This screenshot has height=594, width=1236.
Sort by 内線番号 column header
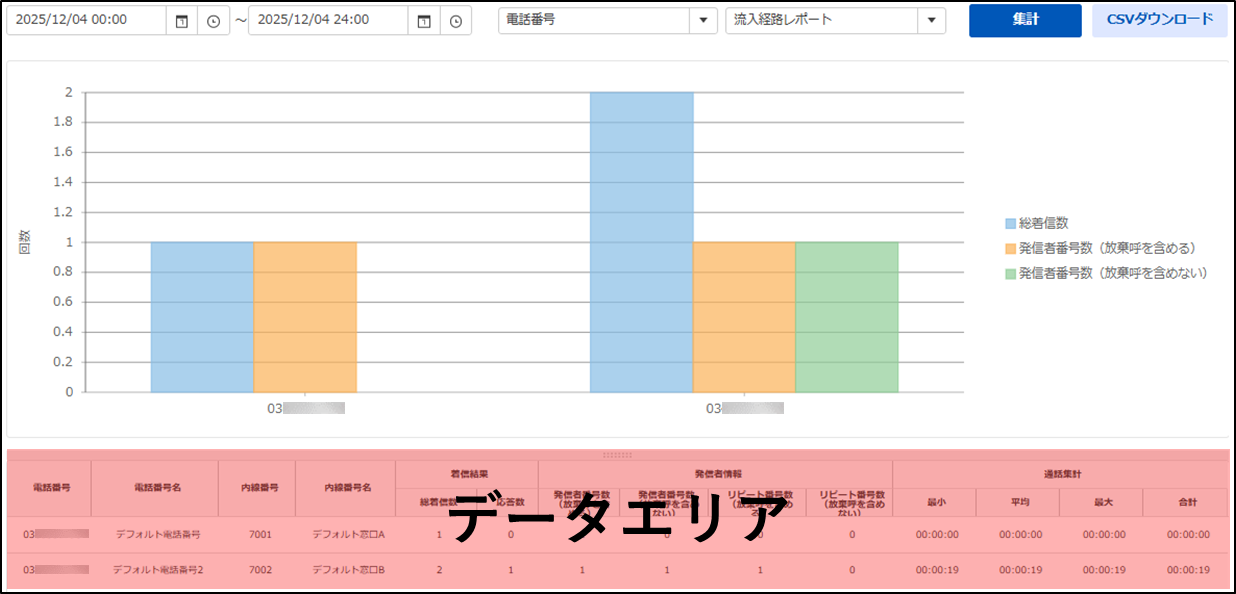point(257,488)
